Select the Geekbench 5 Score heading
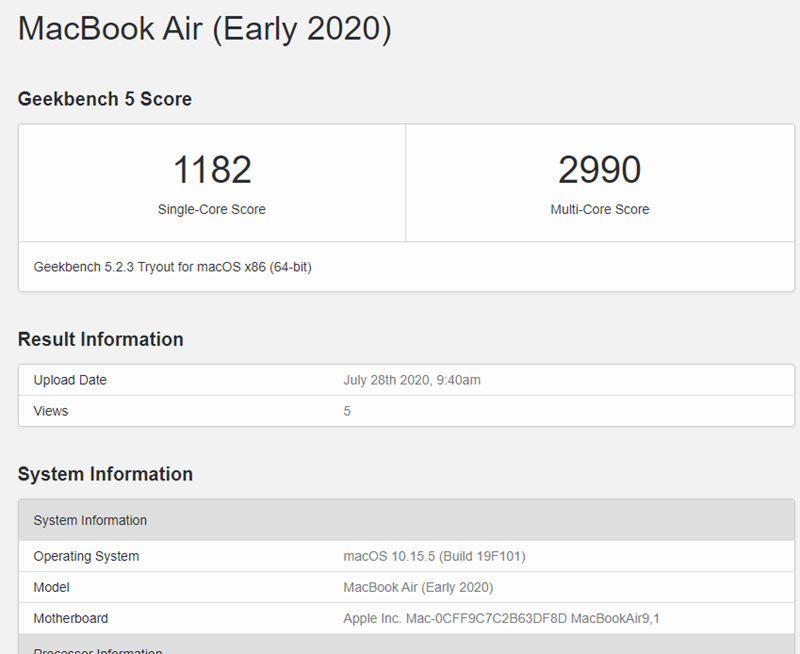800x654 pixels. click(105, 99)
